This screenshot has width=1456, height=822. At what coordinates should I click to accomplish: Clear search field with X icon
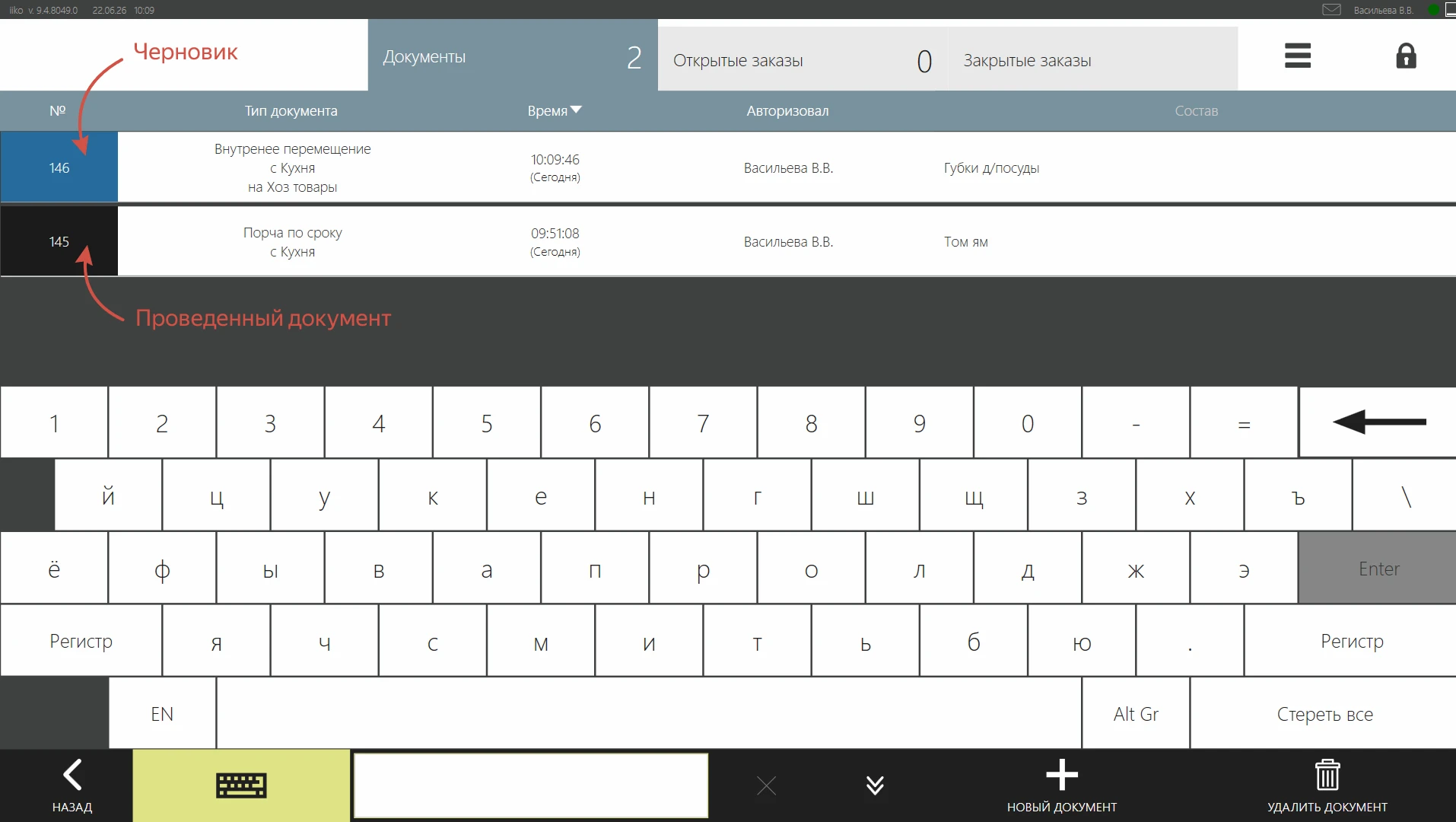[766, 785]
